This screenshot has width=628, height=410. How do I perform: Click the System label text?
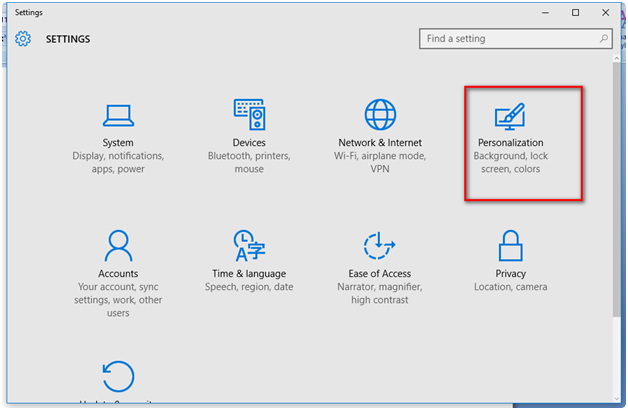[x=118, y=143]
